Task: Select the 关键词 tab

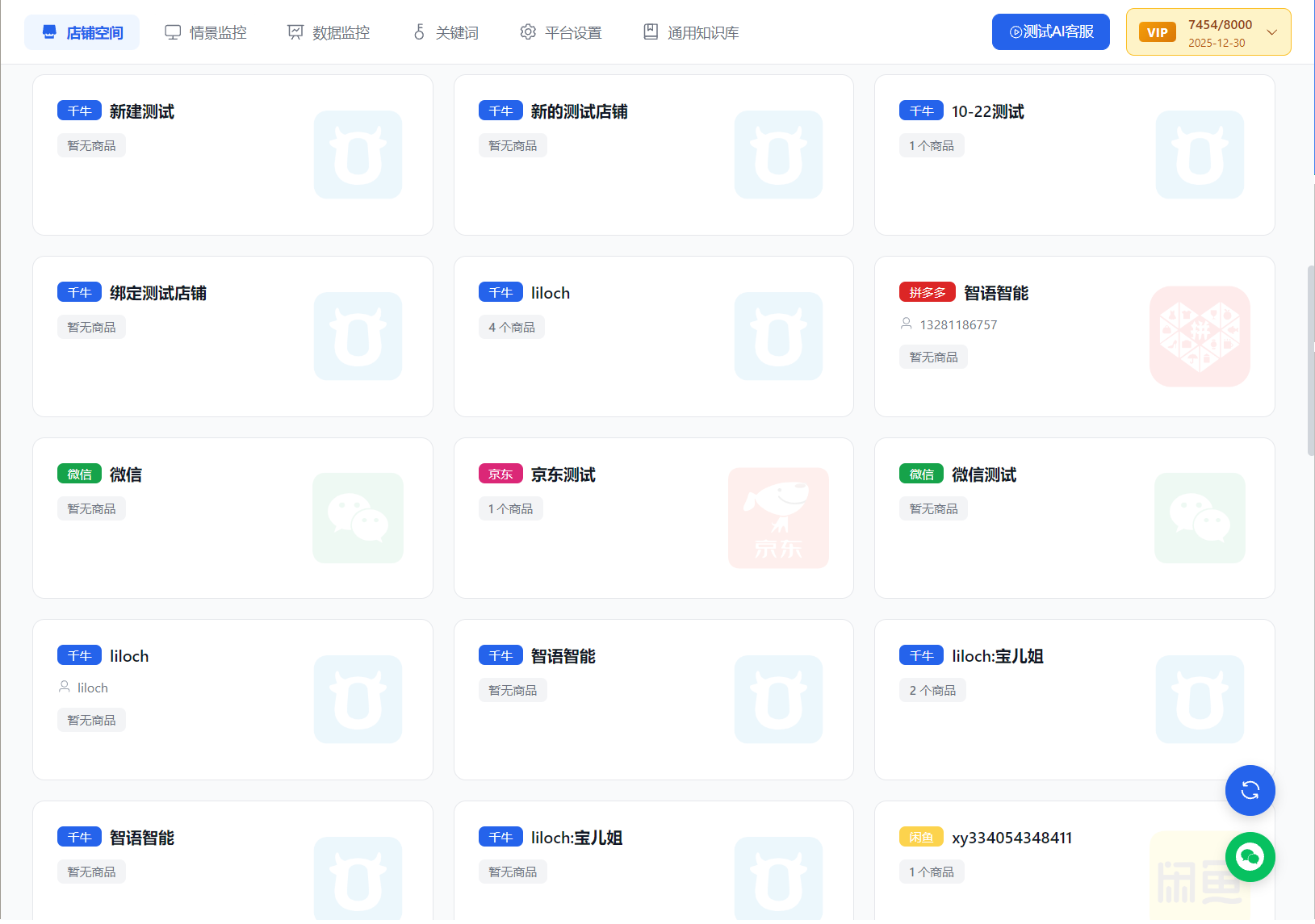Action: point(446,32)
